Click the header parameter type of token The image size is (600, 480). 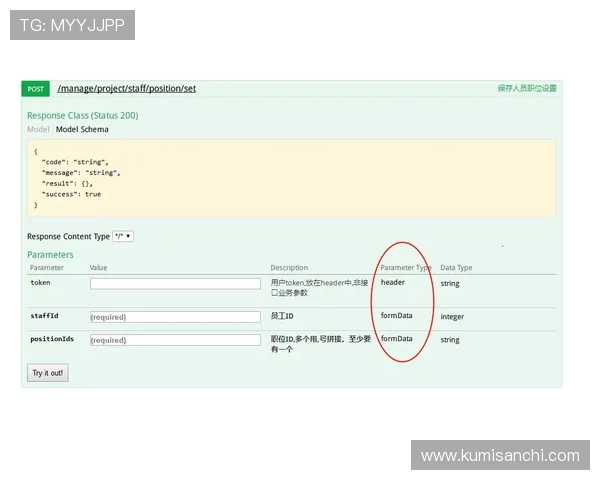392,283
